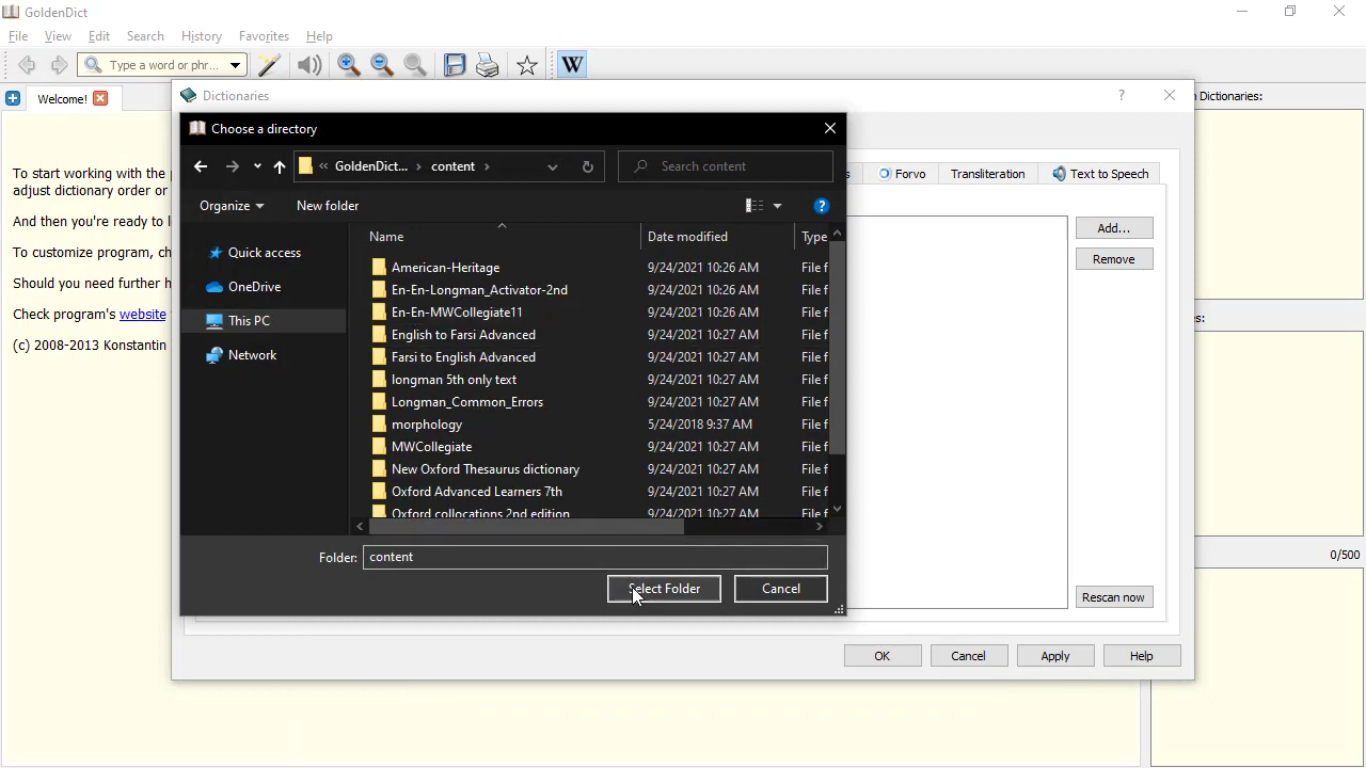This screenshot has width=1366, height=768.
Task: Open the Search menu
Action: (145, 36)
